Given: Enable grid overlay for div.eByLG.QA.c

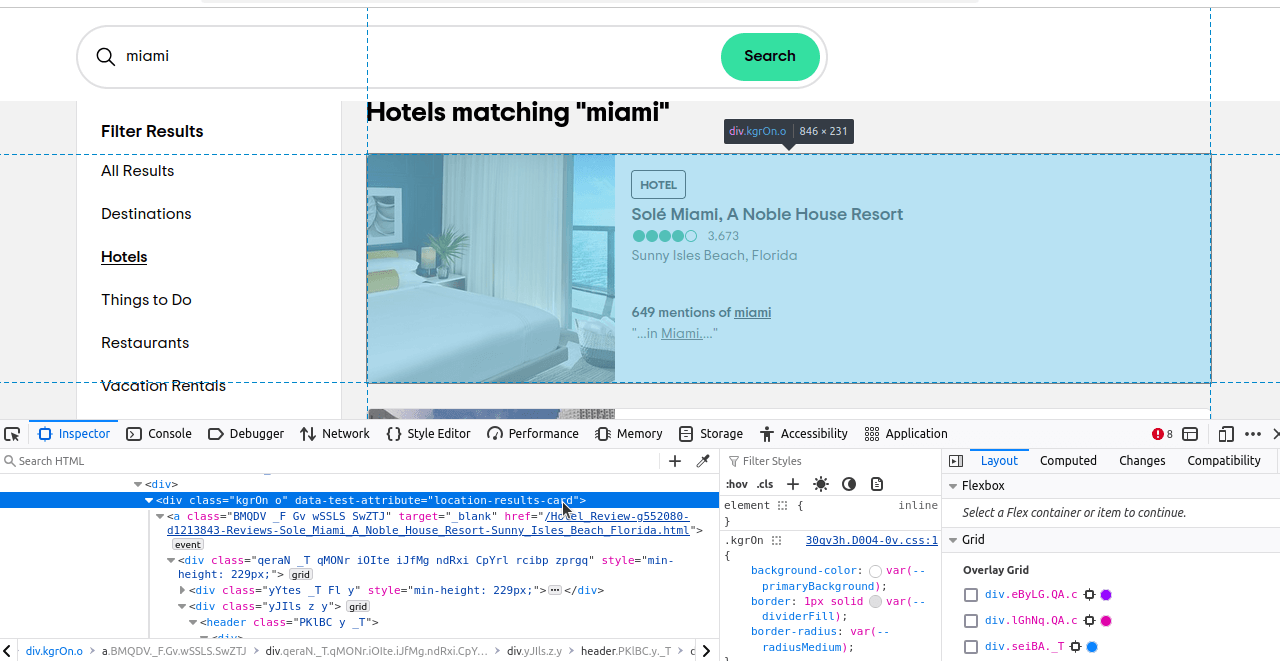Looking at the screenshot, I should coord(971,595).
